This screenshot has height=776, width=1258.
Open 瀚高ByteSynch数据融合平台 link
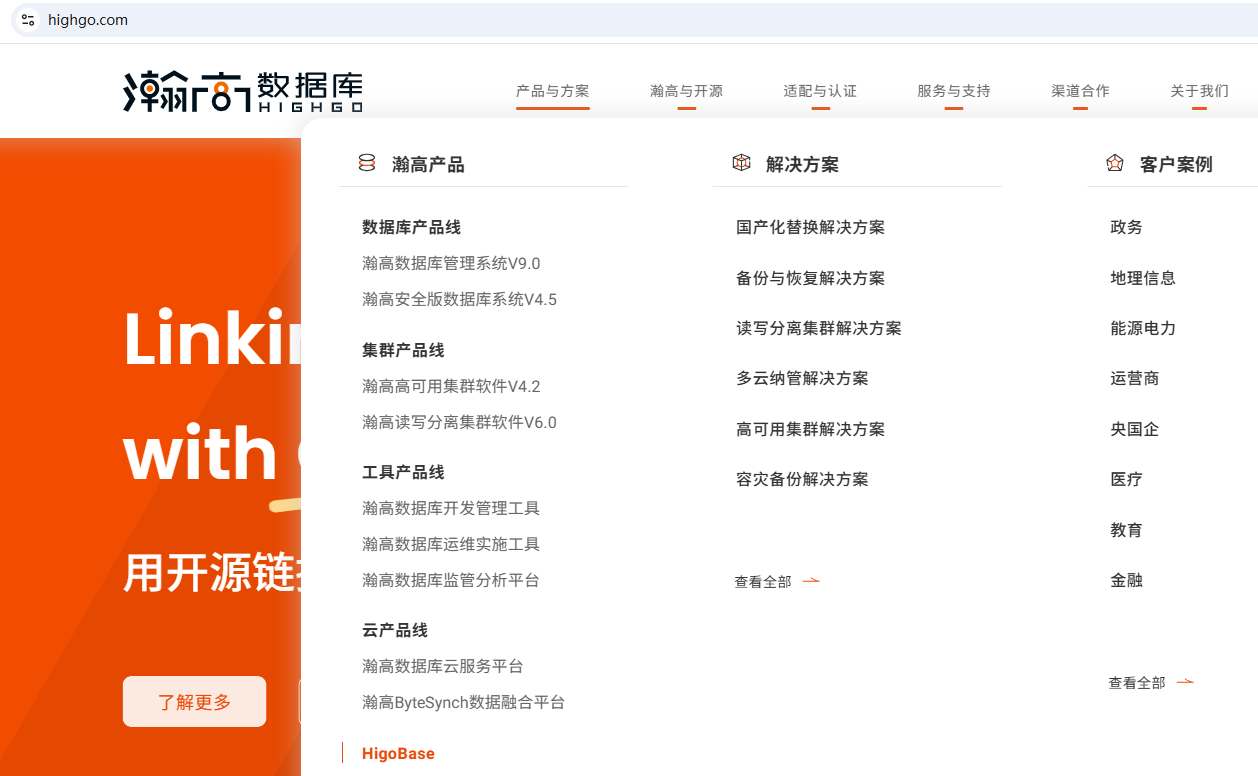click(x=464, y=702)
